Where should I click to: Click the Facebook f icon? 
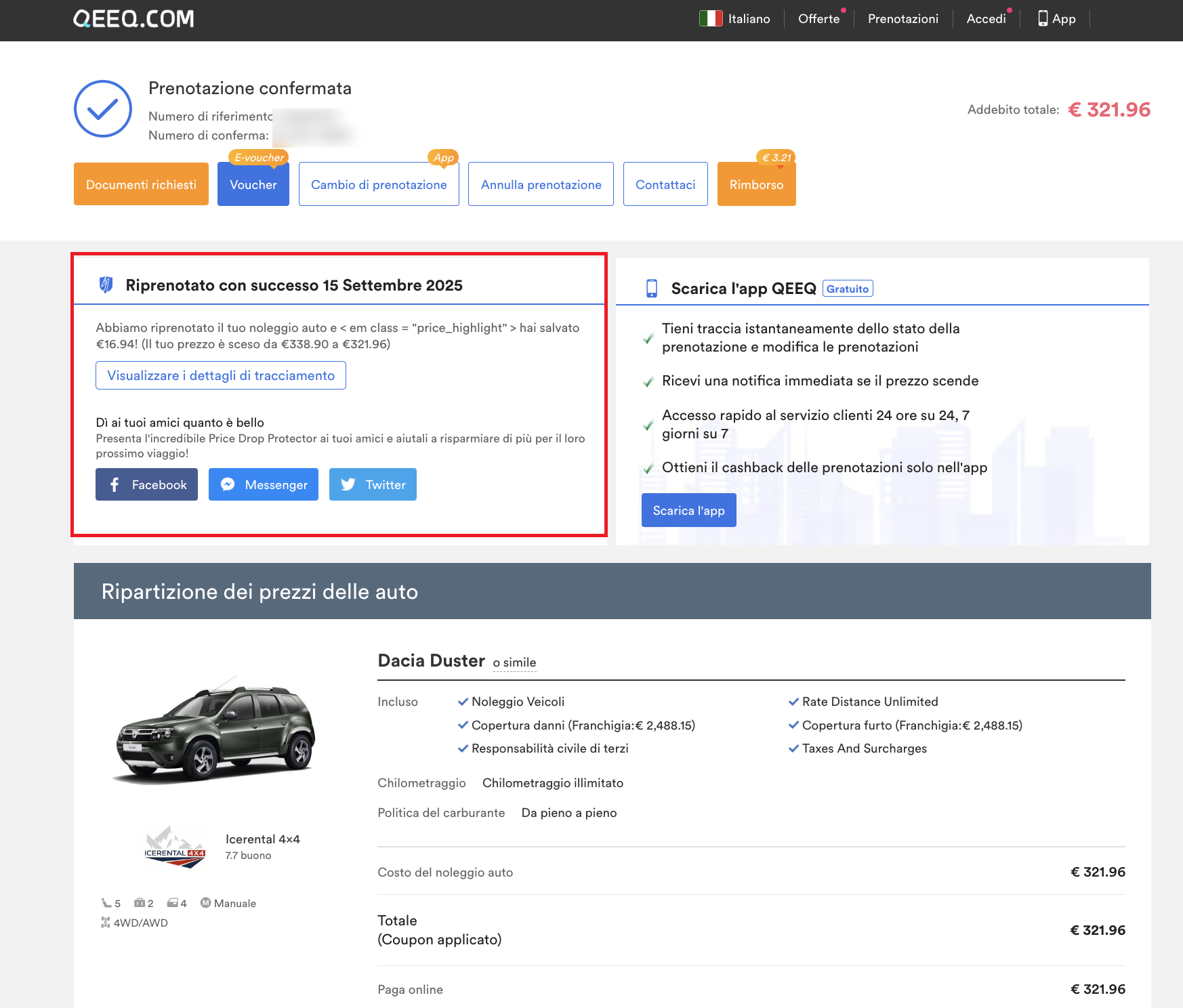click(x=115, y=484)
